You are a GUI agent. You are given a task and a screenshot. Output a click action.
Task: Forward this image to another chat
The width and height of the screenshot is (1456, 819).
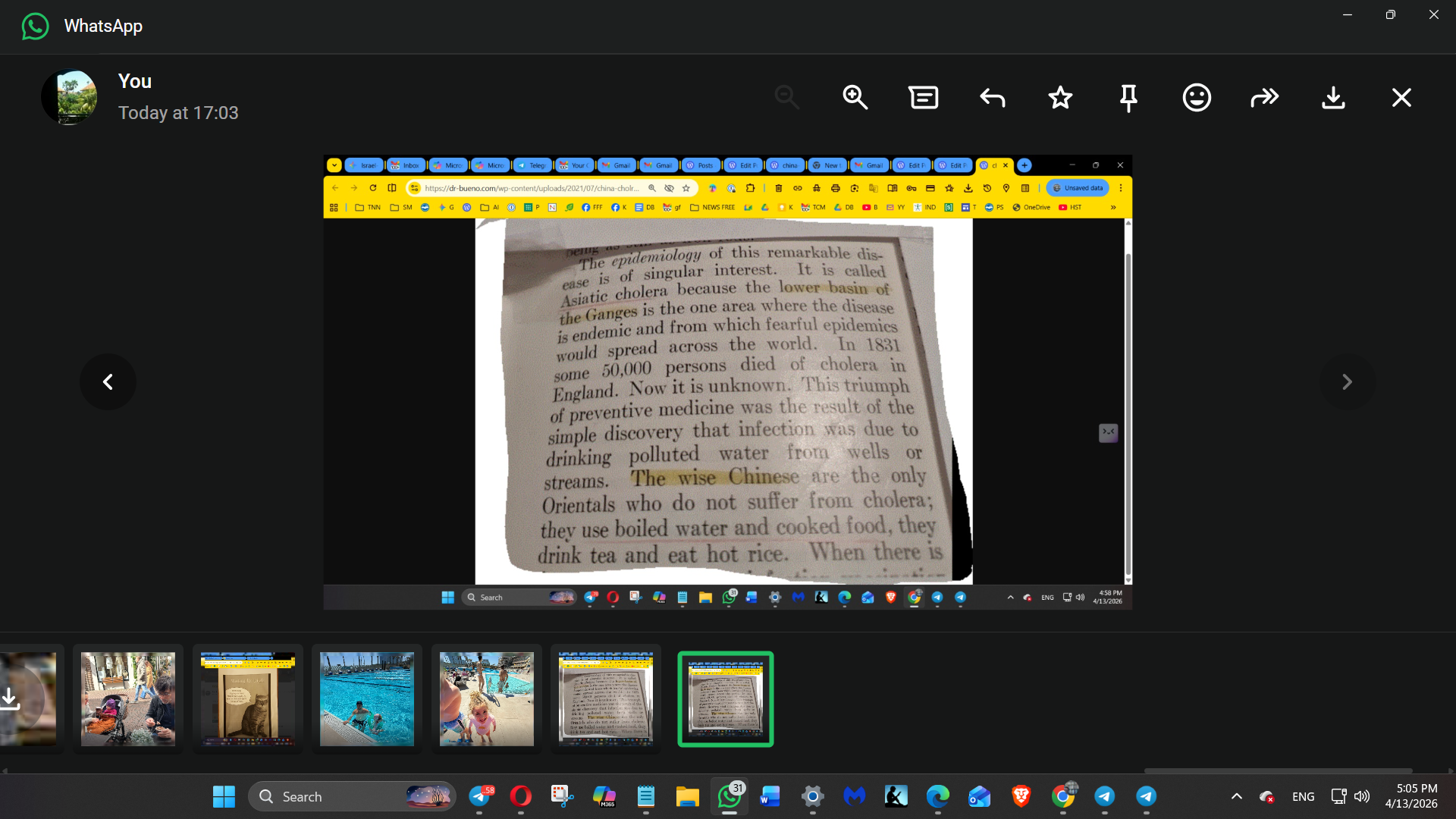click(x=1264, y=97)
